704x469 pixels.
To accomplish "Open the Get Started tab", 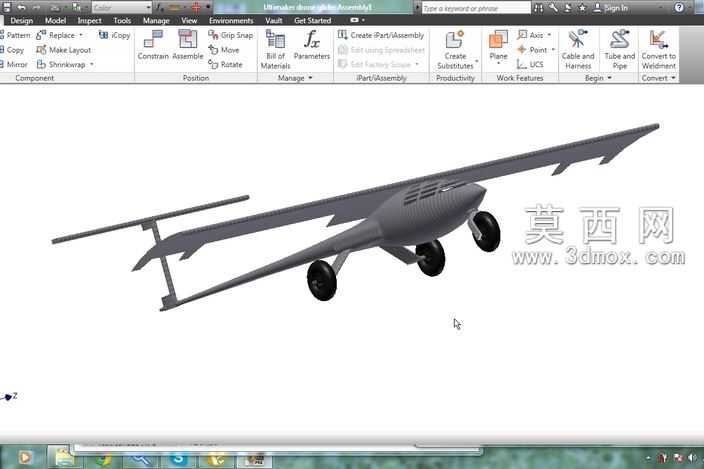I will (312, 21).
